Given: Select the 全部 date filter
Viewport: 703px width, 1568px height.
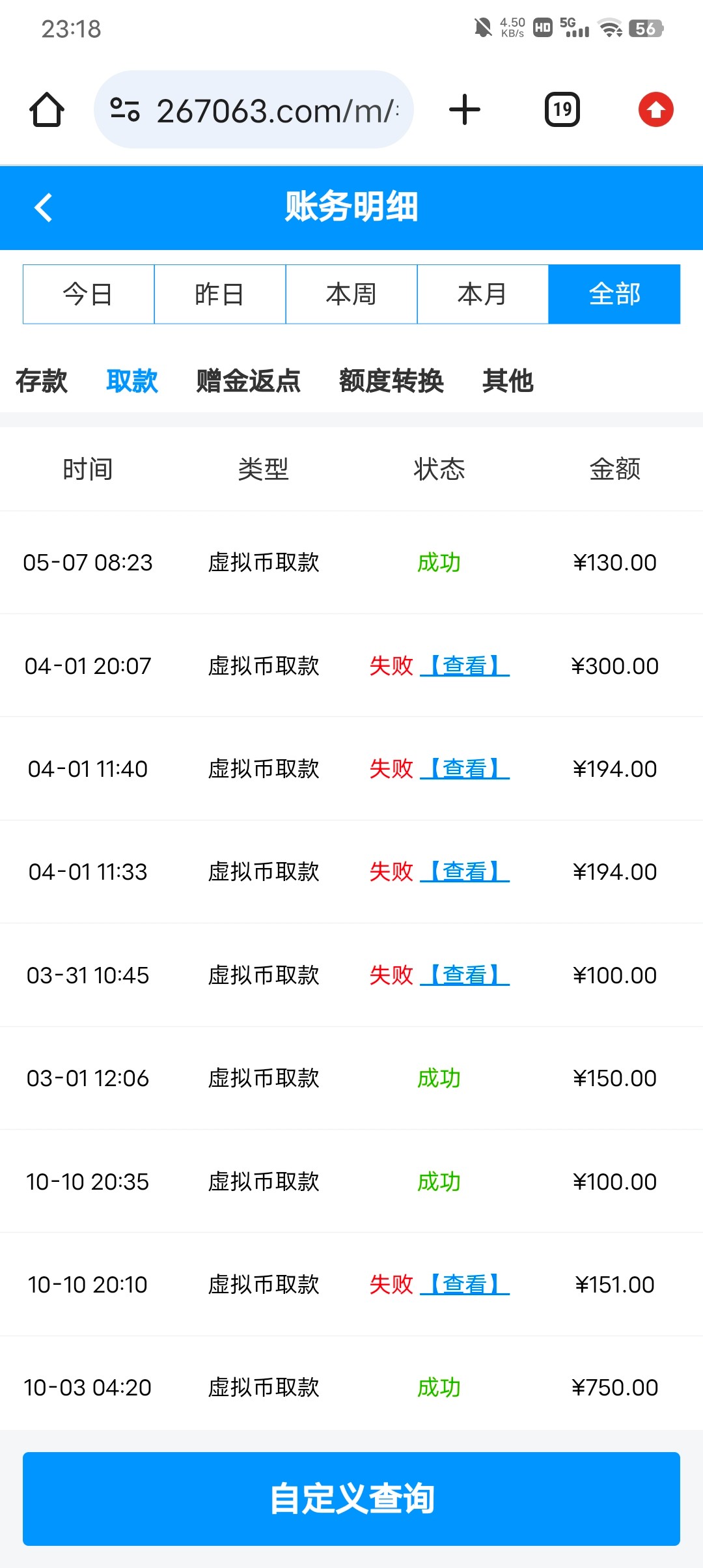Looking at the screenshot, I should point(614,294).
